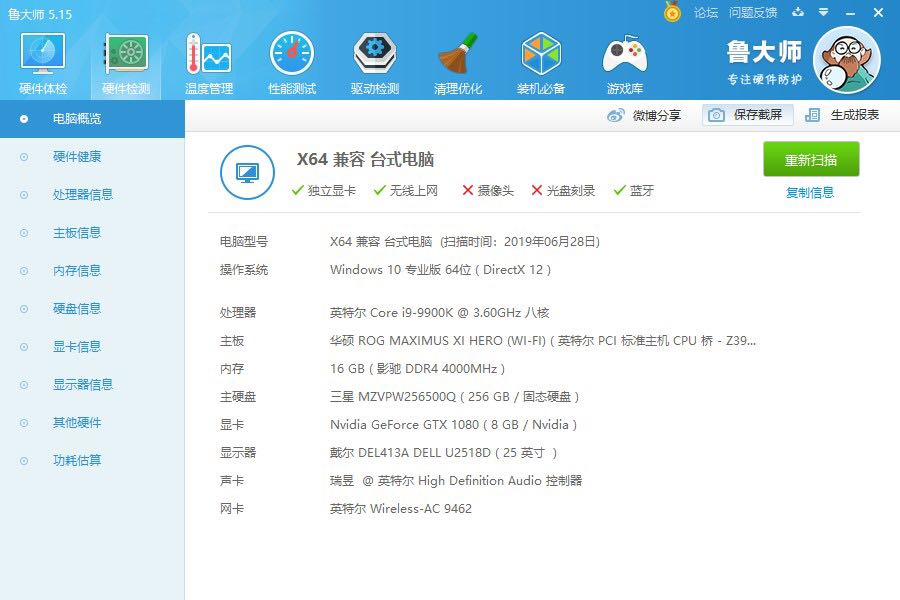
Task: Launch 性能测试 performance test icon
Action: click(292, 53)
